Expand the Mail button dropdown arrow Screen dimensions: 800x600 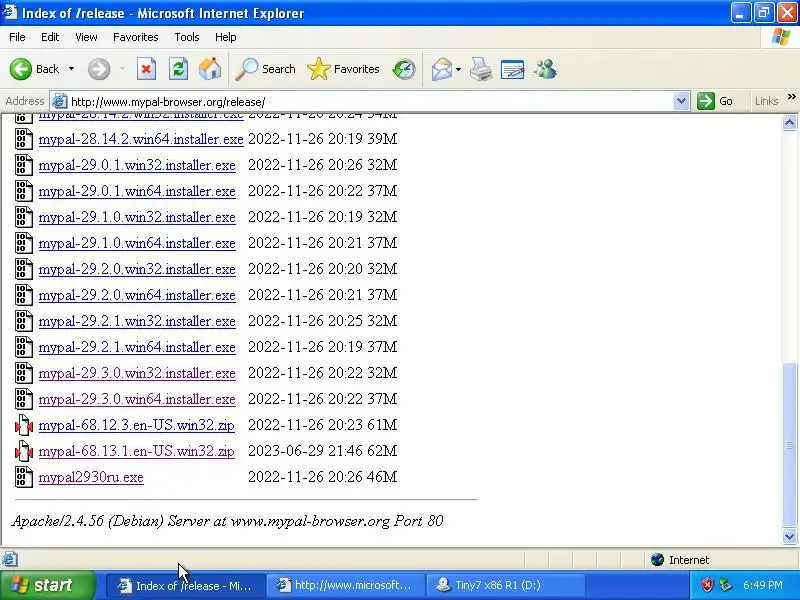point(458,69)
